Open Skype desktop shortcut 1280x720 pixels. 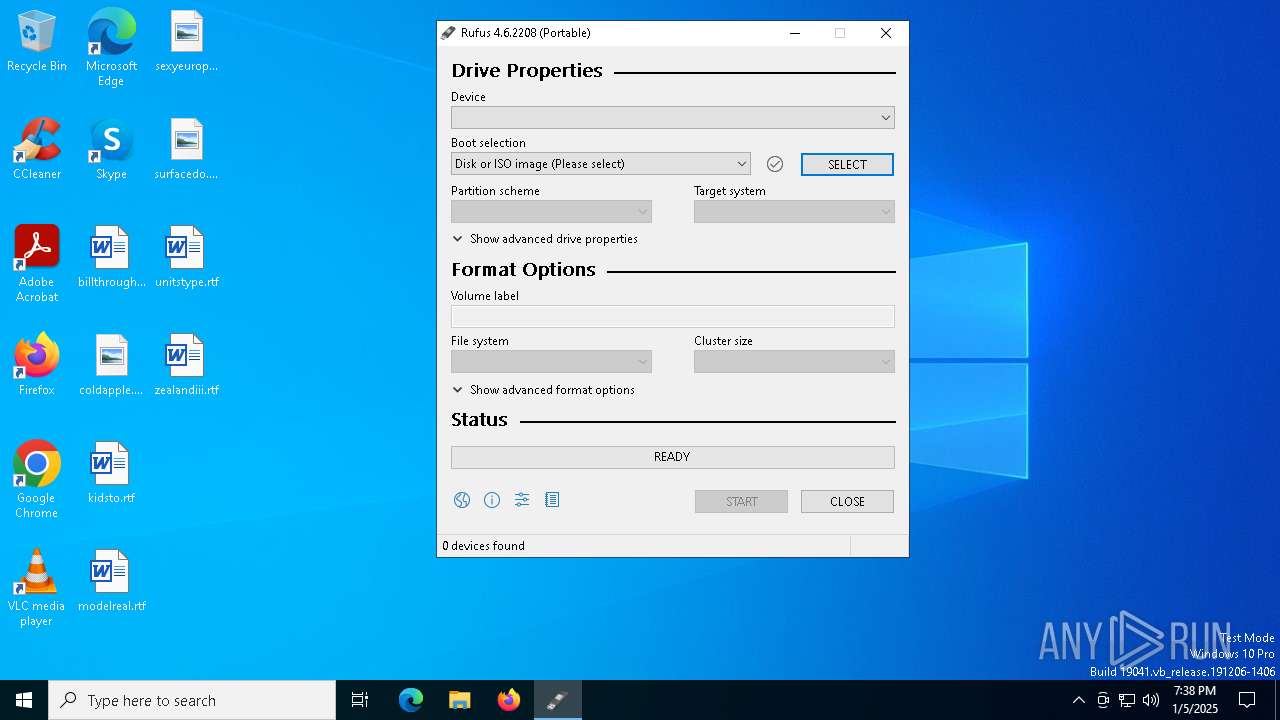click(111, 150)
